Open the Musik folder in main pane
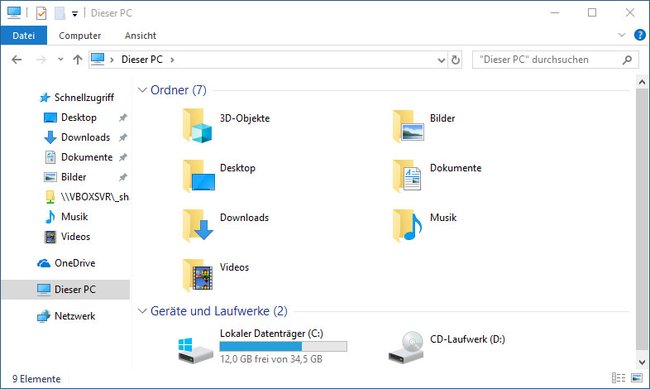Image resolution: width=650 pixels, height=389 pixels. tap(407, 225)
